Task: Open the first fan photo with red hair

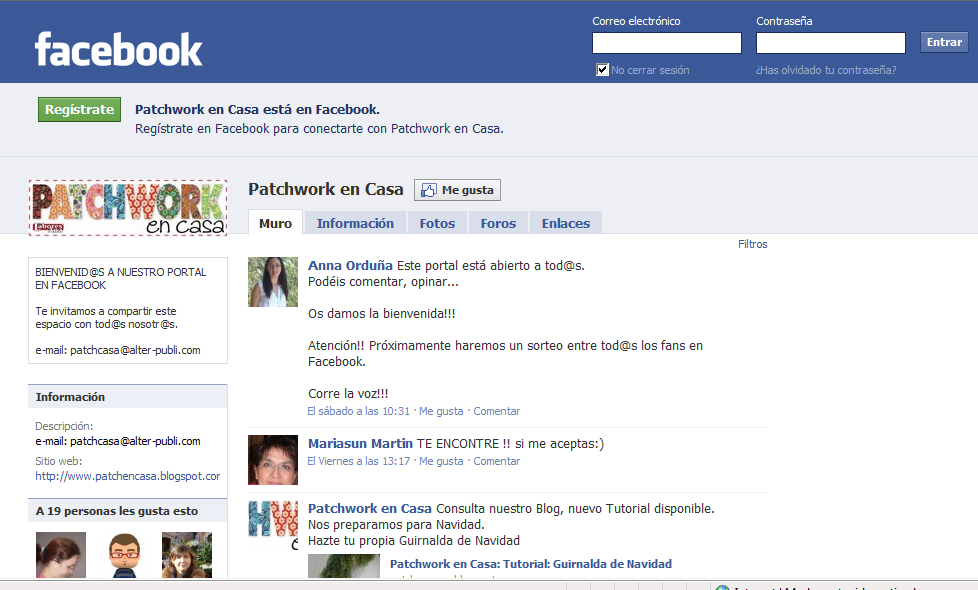Action: tap(61, 554)
